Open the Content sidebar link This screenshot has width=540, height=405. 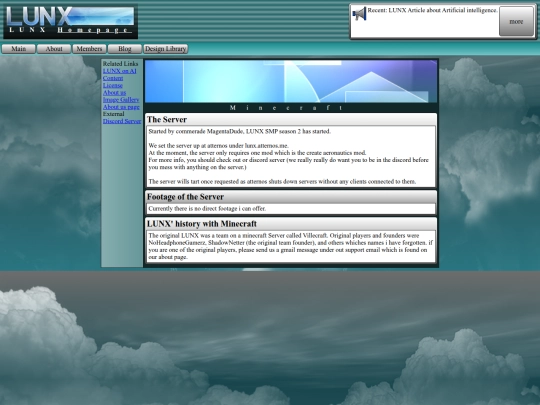(x=113, y=78)
